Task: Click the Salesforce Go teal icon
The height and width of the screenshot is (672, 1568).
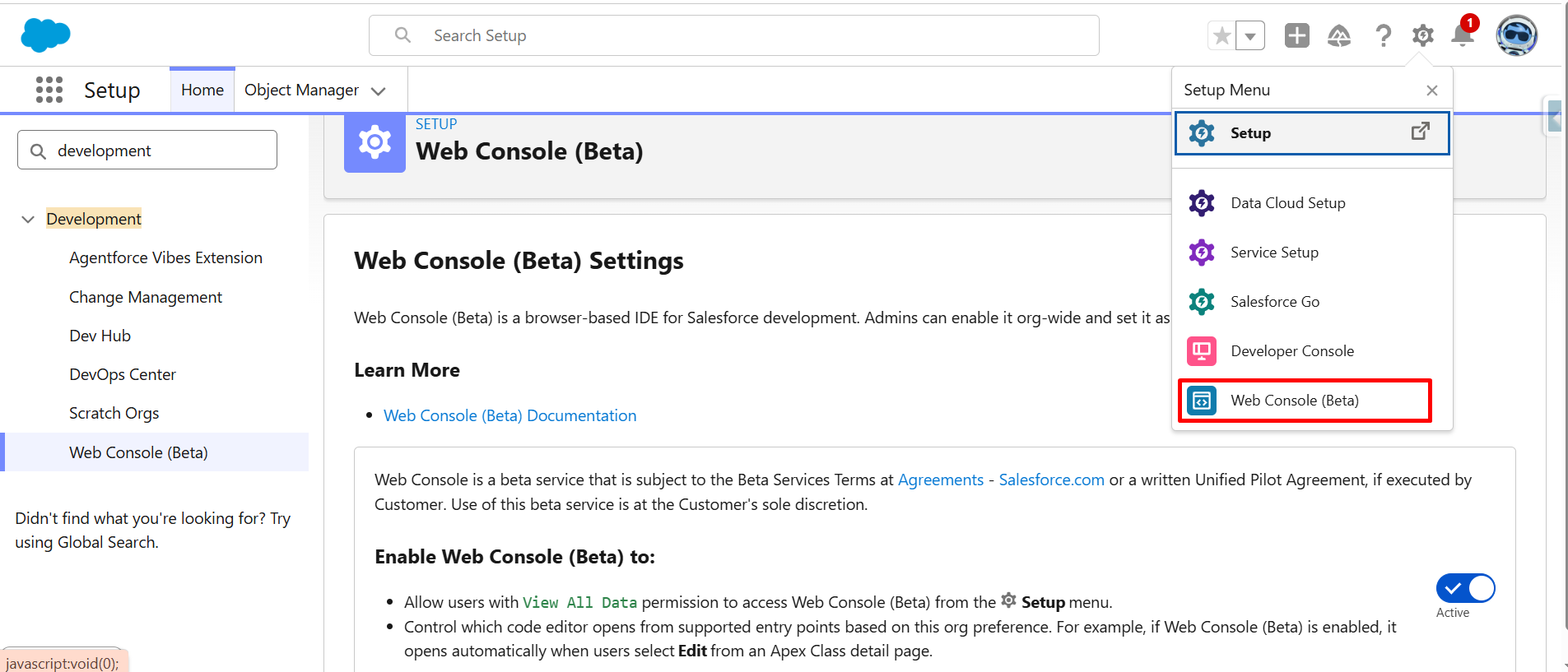Action: tap(1202, 302)
